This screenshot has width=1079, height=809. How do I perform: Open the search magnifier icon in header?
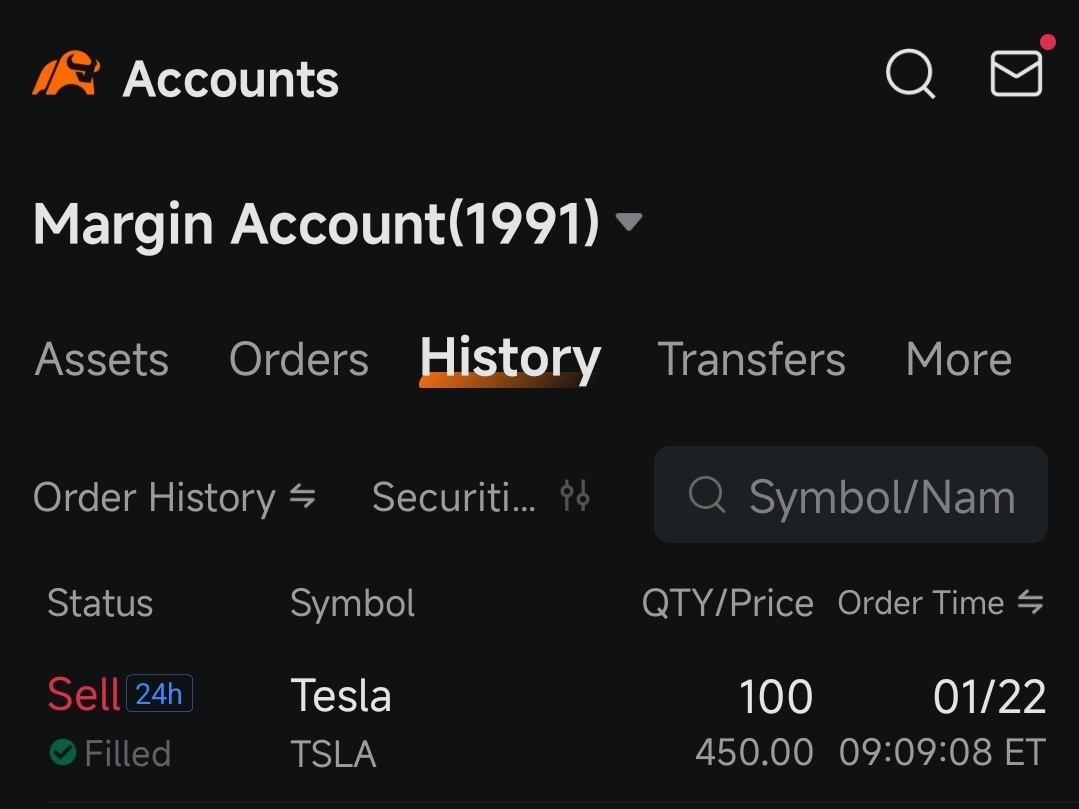pos(910,74)
